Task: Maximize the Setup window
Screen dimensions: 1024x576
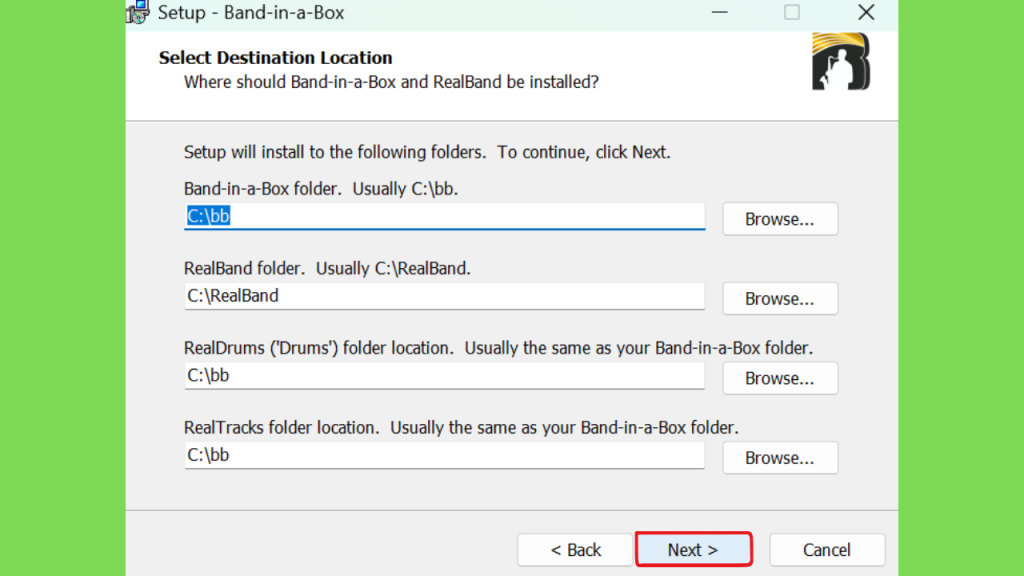Action: click(792, 12)
